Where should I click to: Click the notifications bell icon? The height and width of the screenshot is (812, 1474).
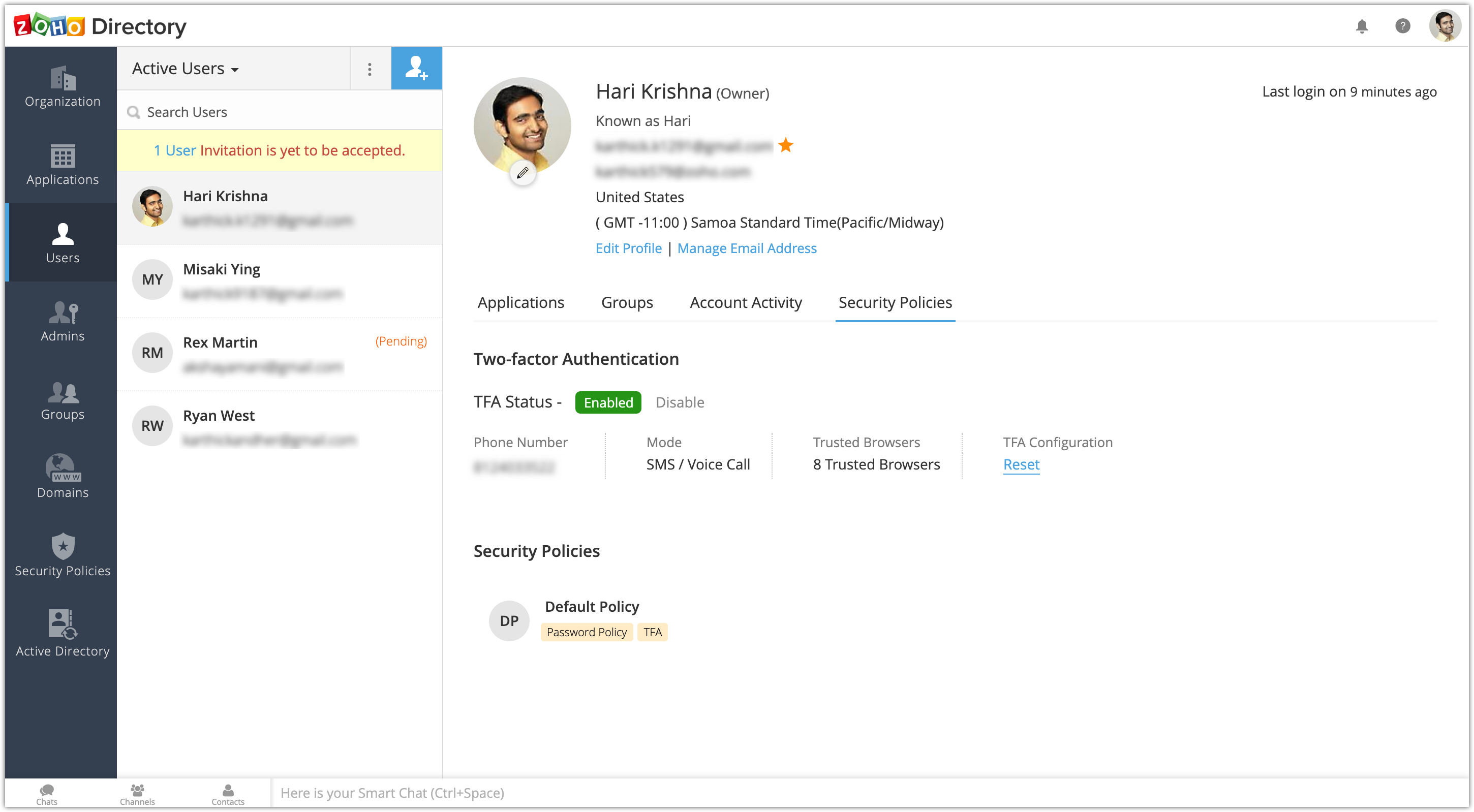(x=1361, y=26)
